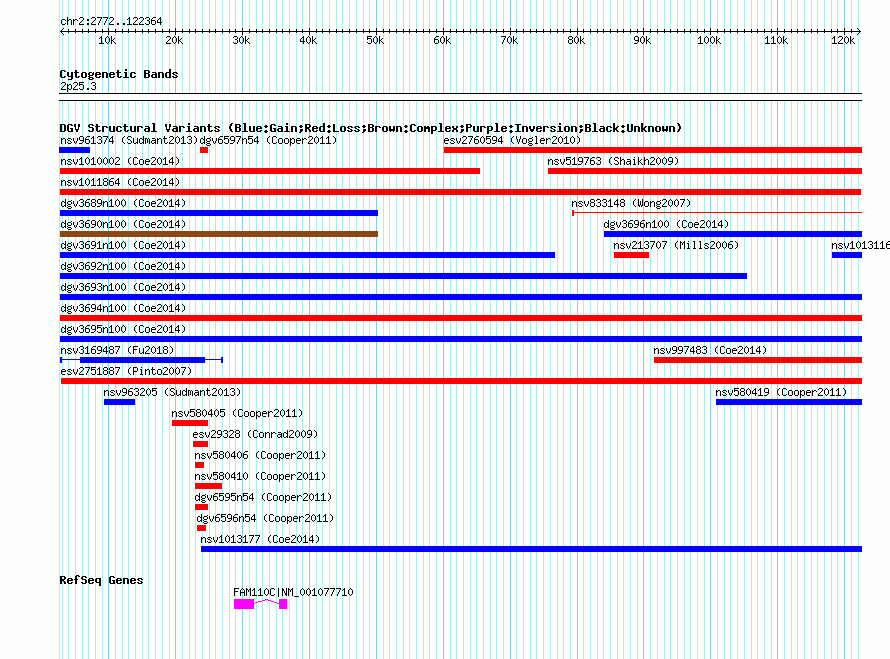Open the FAM110C|NM_001077710 gene label

pyautogui.click(x=293, y=592)
